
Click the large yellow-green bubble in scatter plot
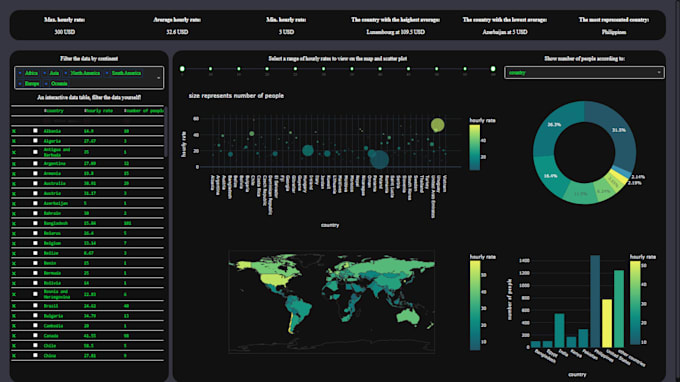click(438, 125)
